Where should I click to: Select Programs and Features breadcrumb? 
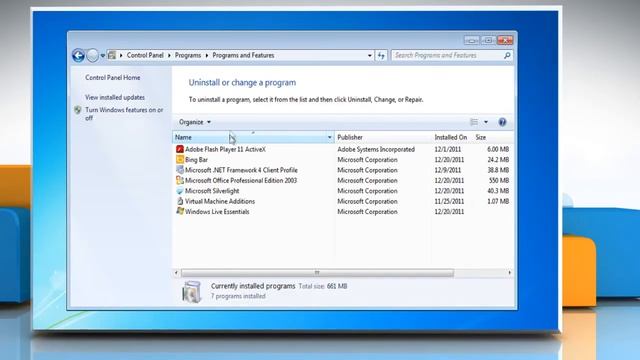[x=243, y=55]
